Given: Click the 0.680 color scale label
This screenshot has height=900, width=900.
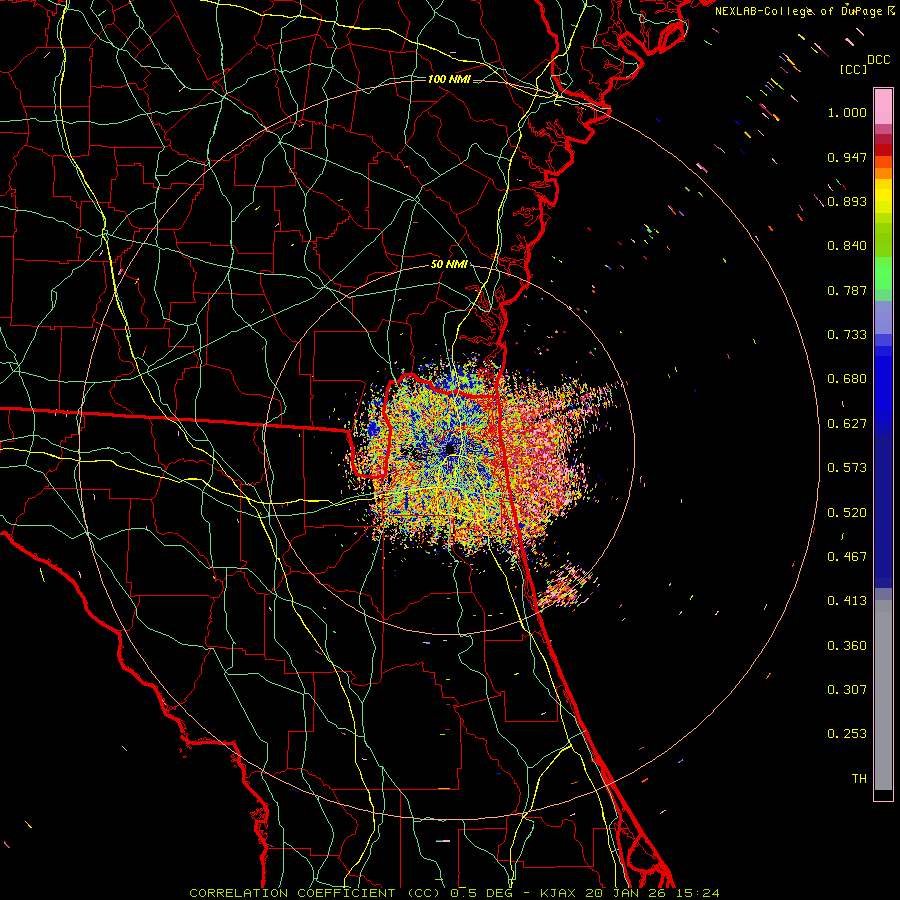Looking at the screenshot, I should [847, 379].
